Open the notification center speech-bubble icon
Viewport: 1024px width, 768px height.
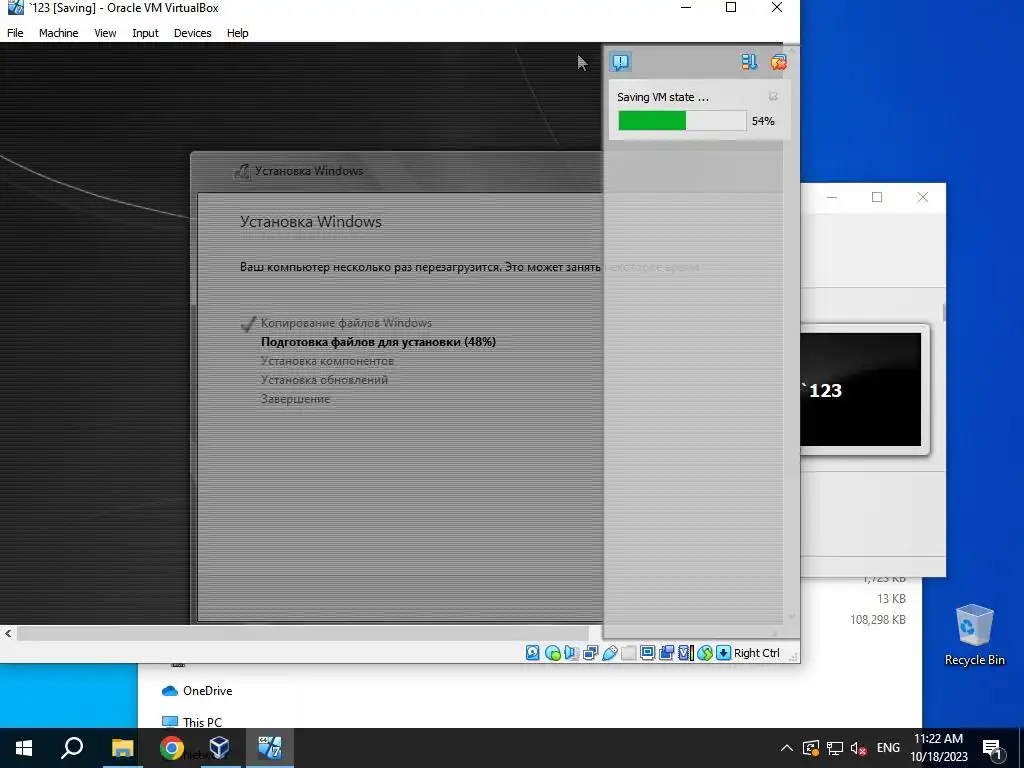pyautogui.click(x=620, y=62)
